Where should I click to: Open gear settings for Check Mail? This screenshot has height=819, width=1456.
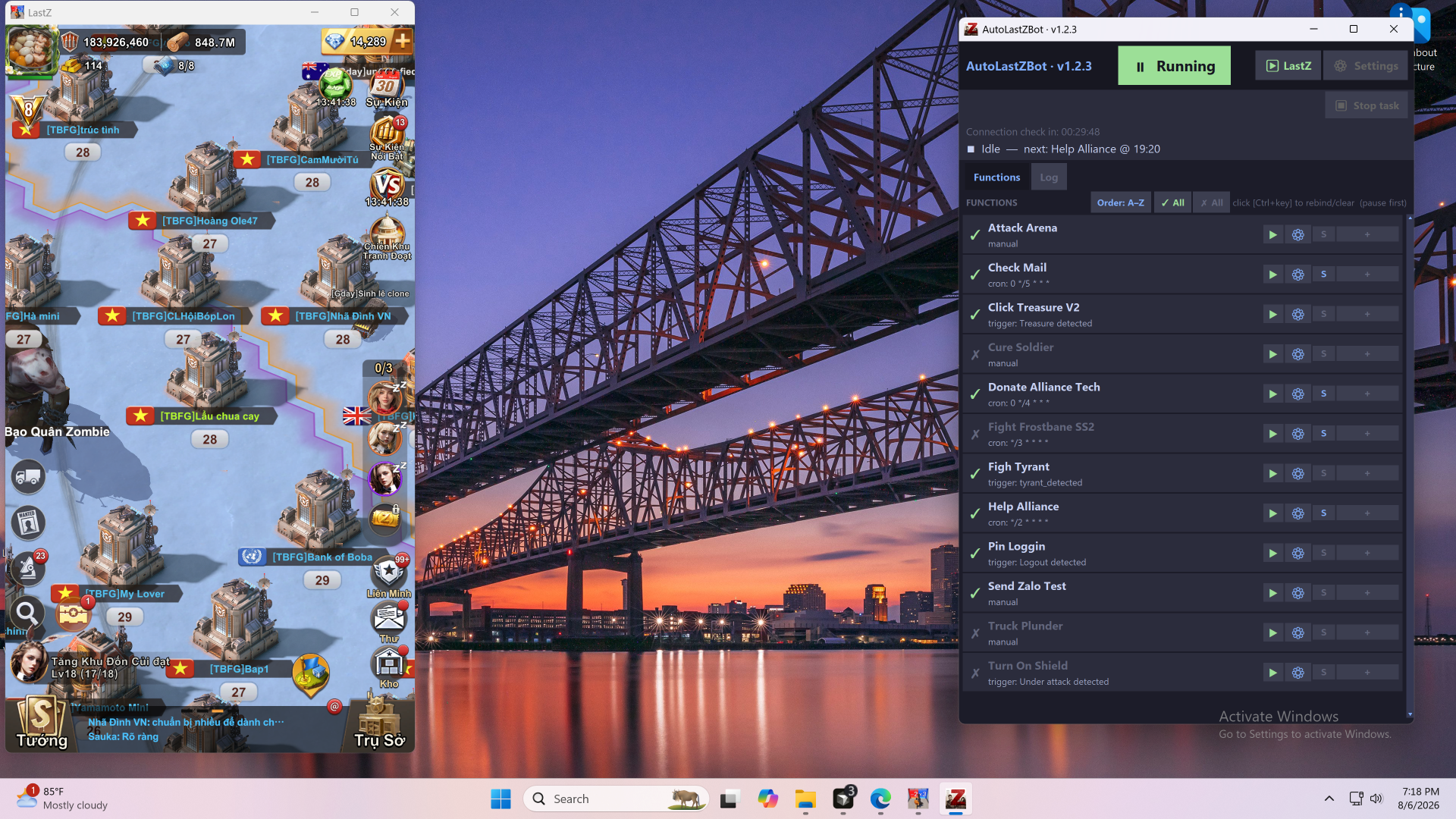click(1298, 275)
